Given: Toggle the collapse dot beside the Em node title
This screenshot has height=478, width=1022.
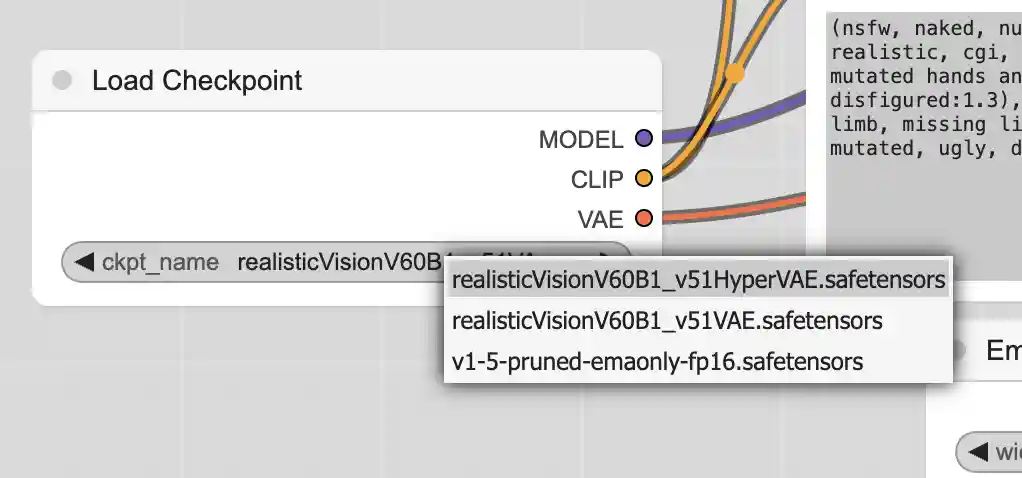Looking at the screenshot, I should click(x=957, y=350).
